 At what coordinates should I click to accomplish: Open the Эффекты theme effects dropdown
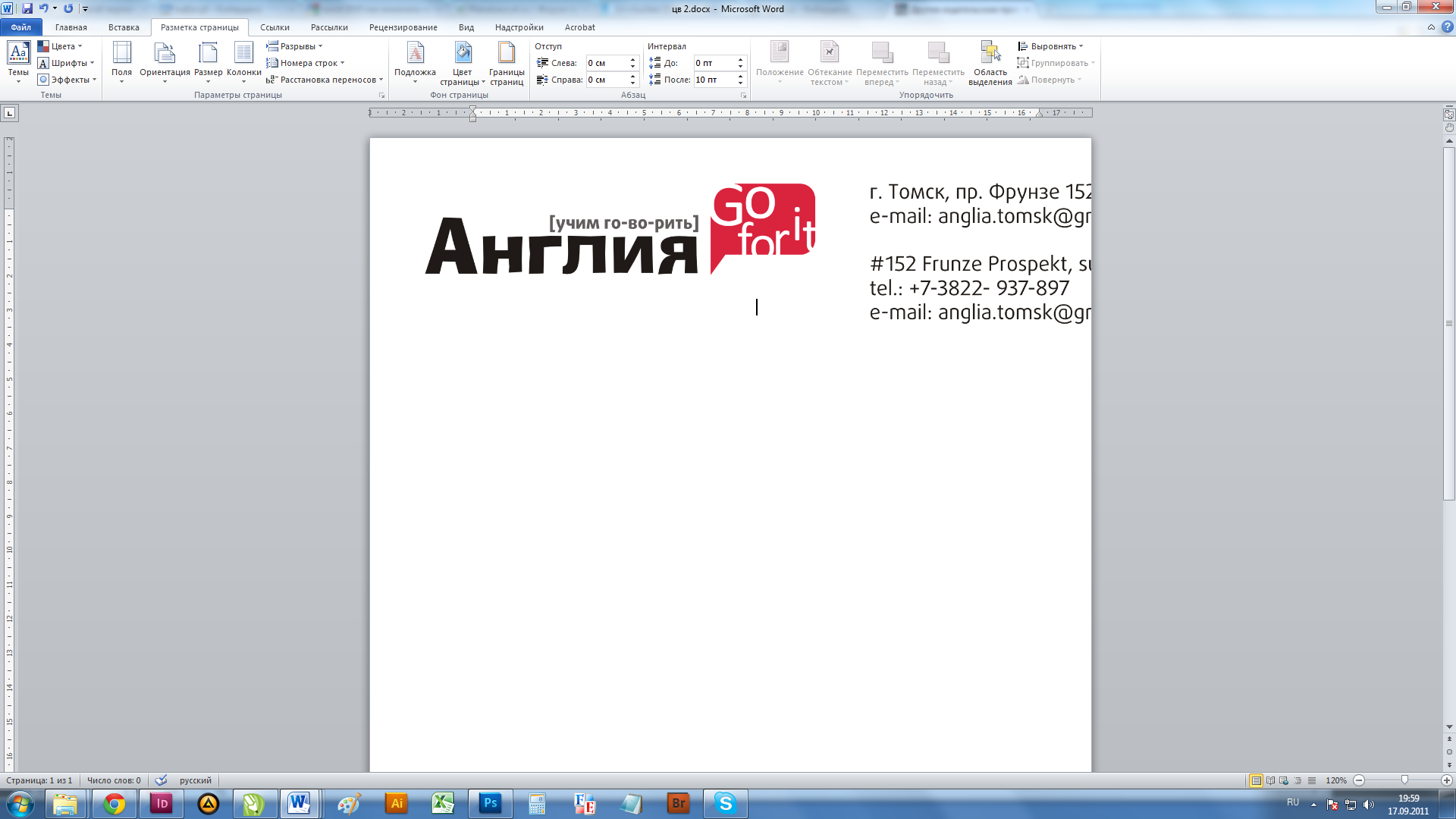pos(67,80)
